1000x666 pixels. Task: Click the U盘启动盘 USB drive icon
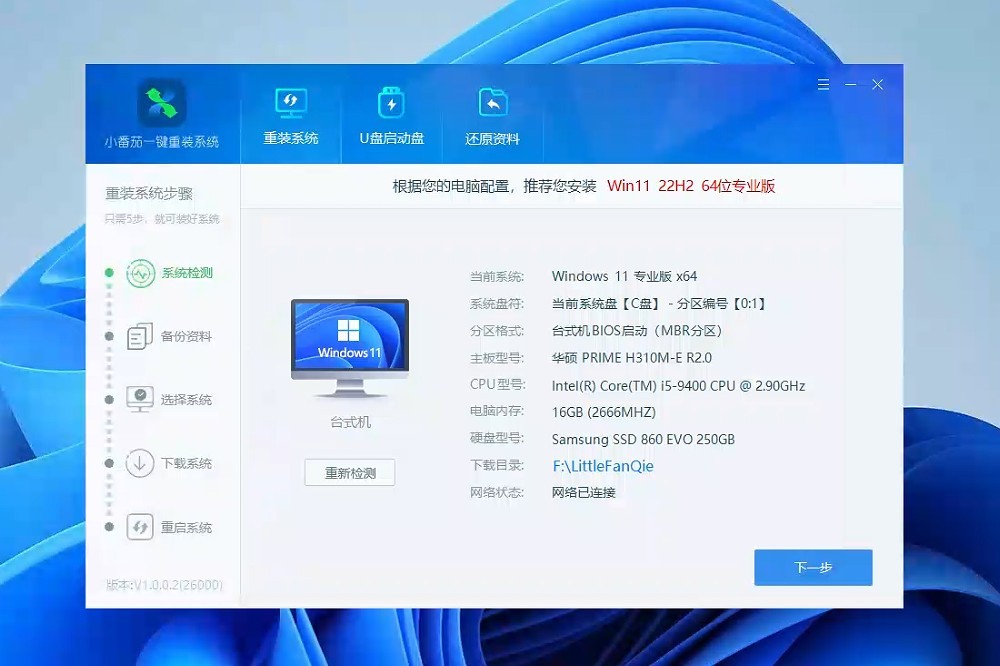pos(390,100)
